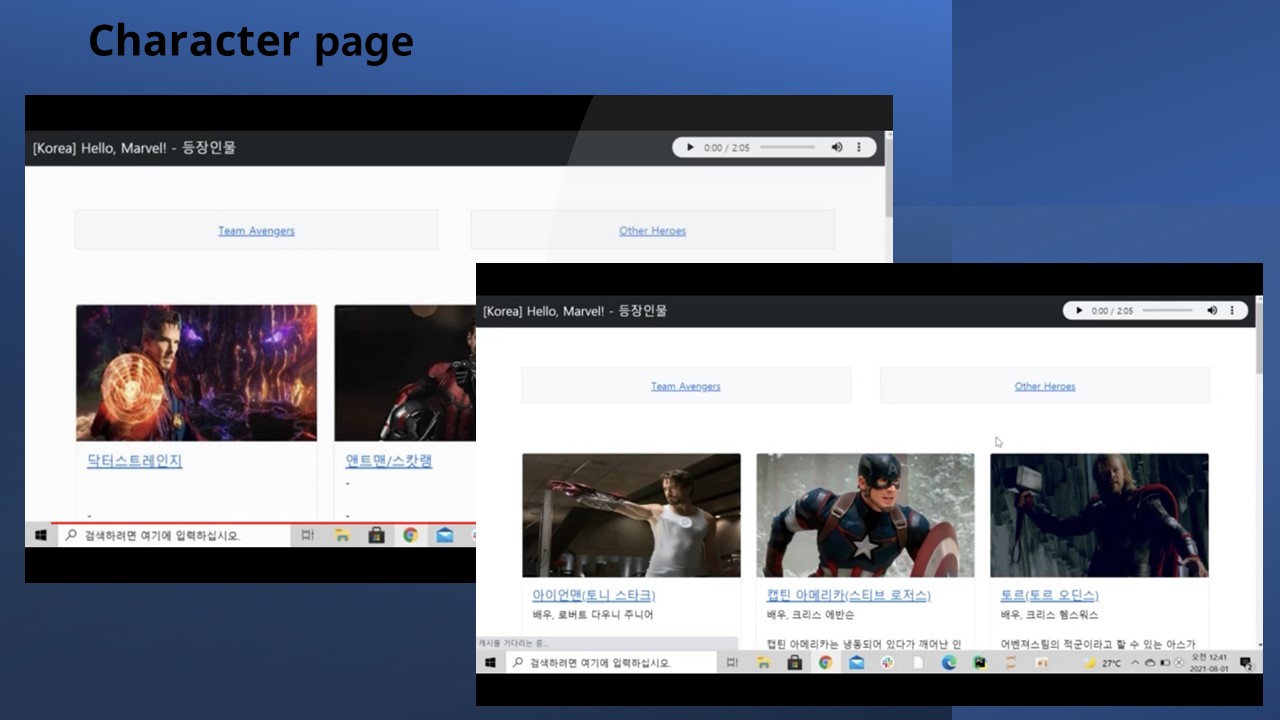This screenshot has height=720, width=1280.
Task: Click the audio progress bar in back window
Action: tap(788, 148)
